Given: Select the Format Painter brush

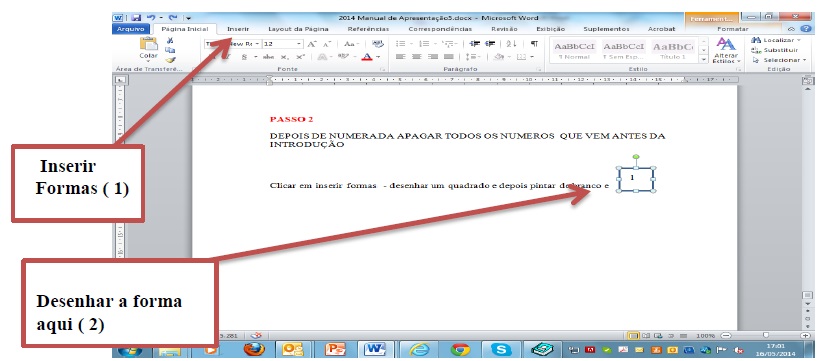Looking at the screenshot, I should pos(170,60).
